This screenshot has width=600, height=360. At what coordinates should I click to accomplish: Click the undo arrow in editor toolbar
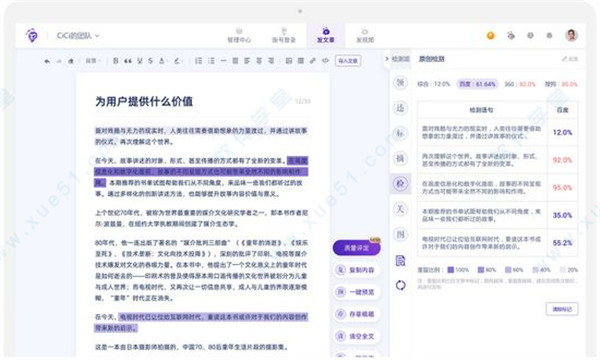pos(47,61)
